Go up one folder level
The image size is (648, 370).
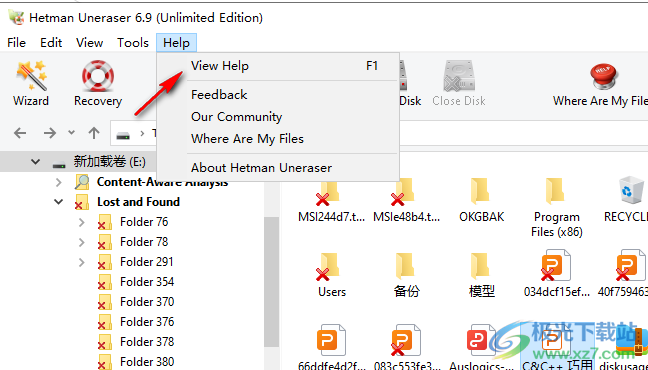[94, 133]
